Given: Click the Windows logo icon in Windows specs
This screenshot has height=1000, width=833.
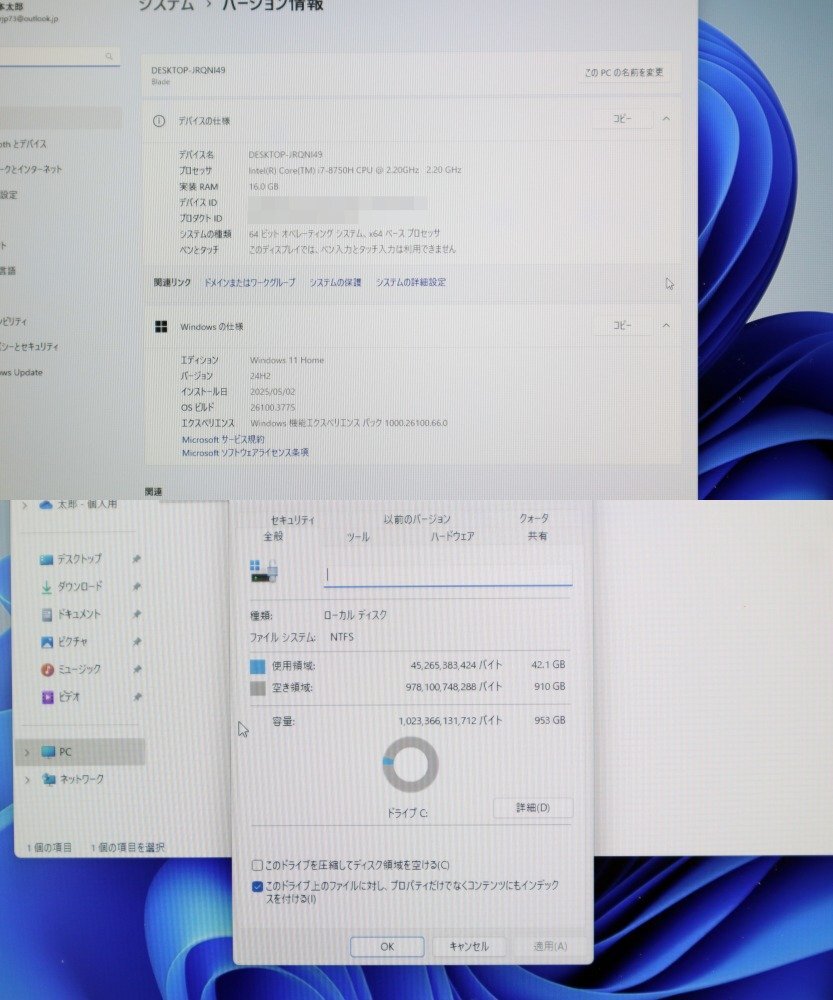Looking at the screenshot, I should 161,327.
